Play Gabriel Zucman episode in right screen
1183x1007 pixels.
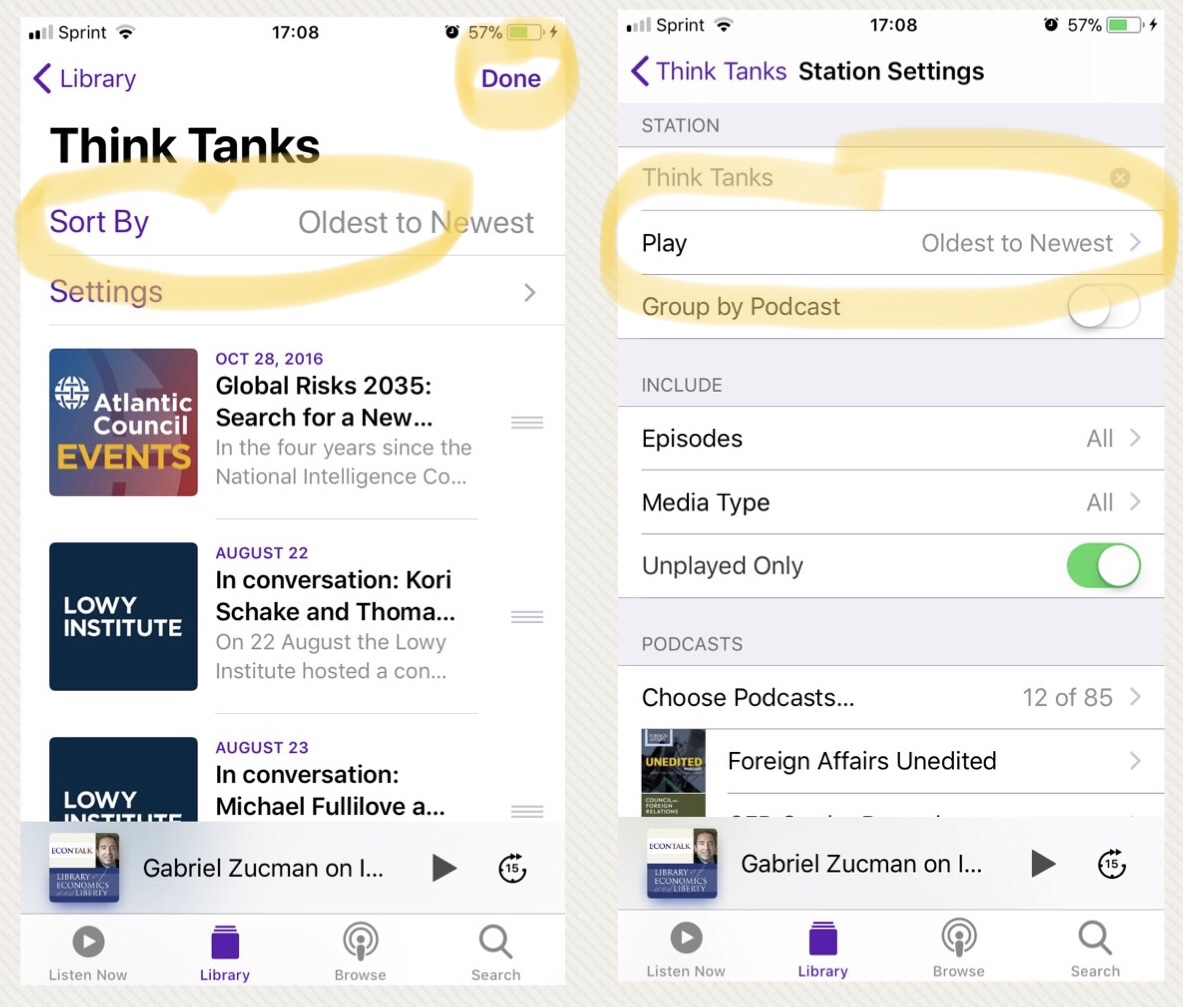pyautogui.click(x=1043, y=864)
